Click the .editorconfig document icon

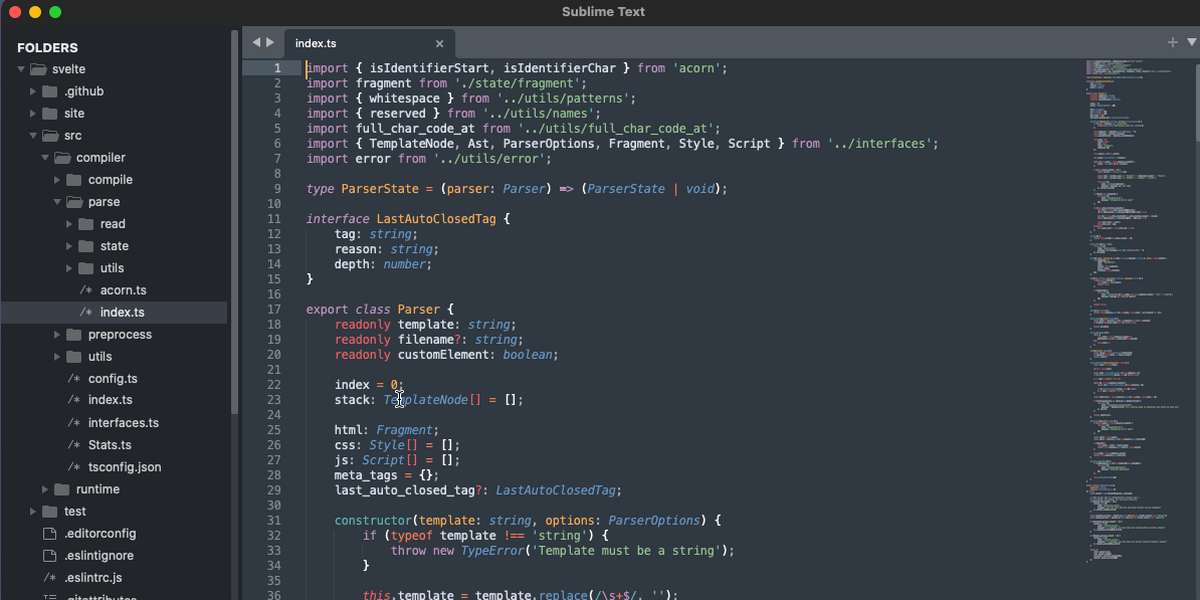50,533
